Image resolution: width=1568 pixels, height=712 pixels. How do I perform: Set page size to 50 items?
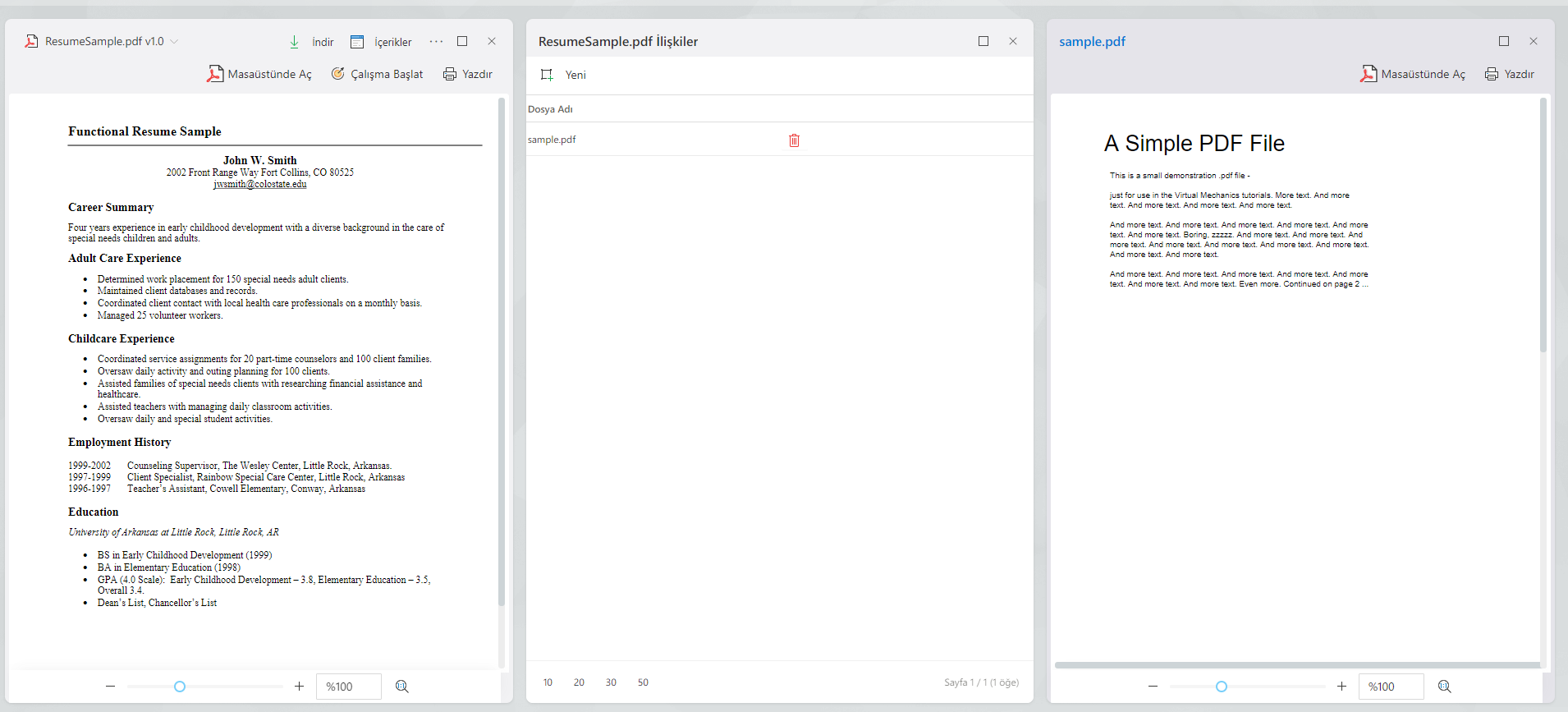point(643,682)
